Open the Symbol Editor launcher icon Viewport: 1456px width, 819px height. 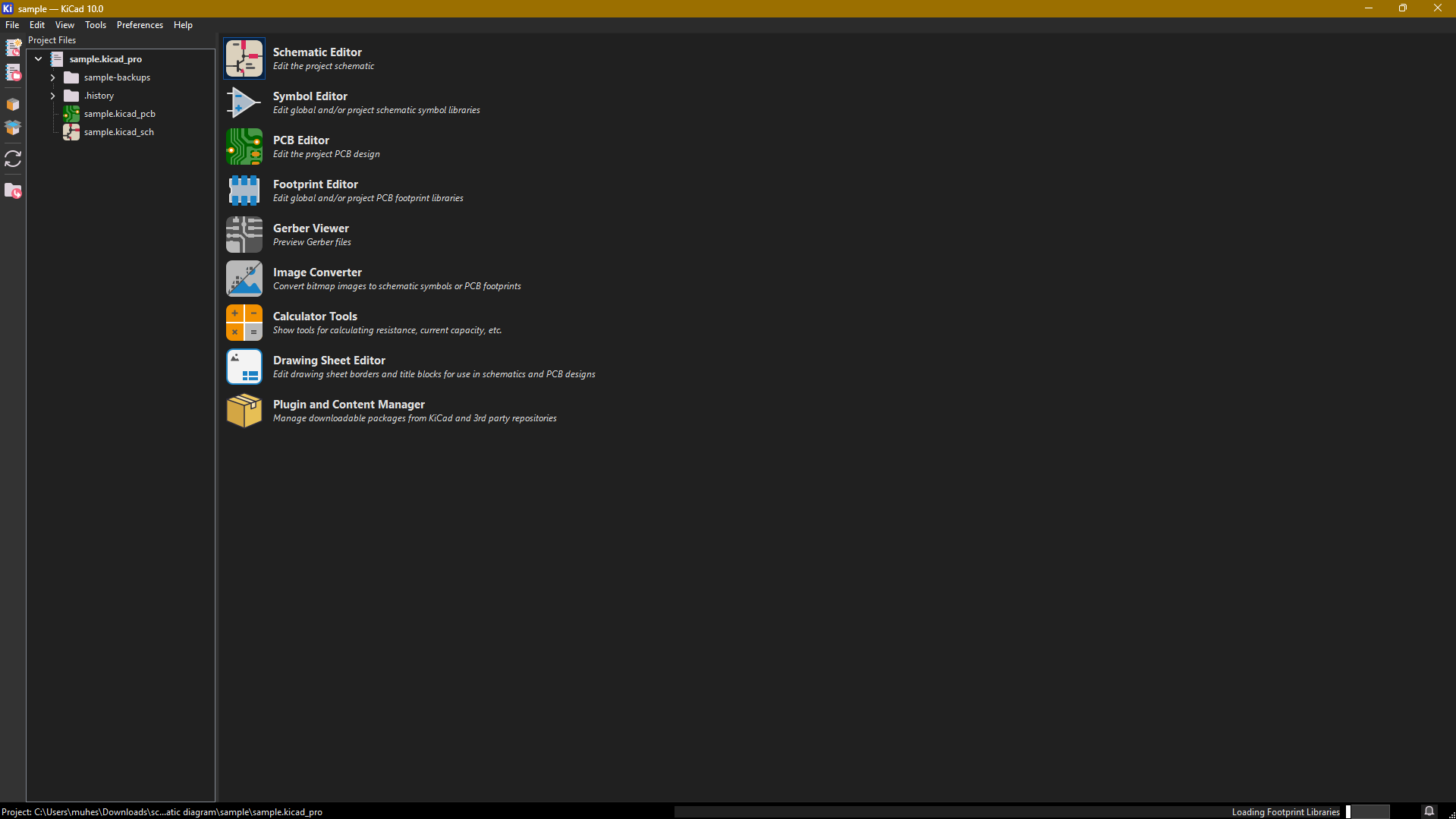tap(244, 102)
